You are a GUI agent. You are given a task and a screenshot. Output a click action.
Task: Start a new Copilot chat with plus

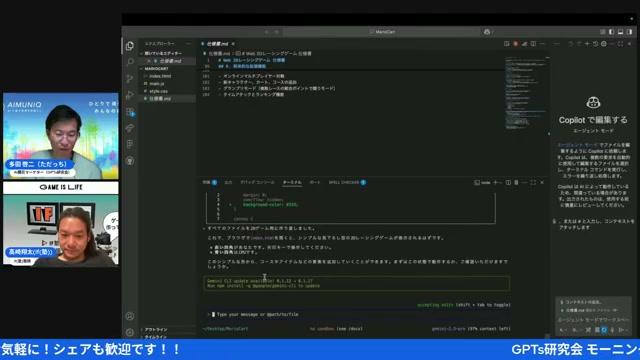pyautogui.click(x=587, y=44)
